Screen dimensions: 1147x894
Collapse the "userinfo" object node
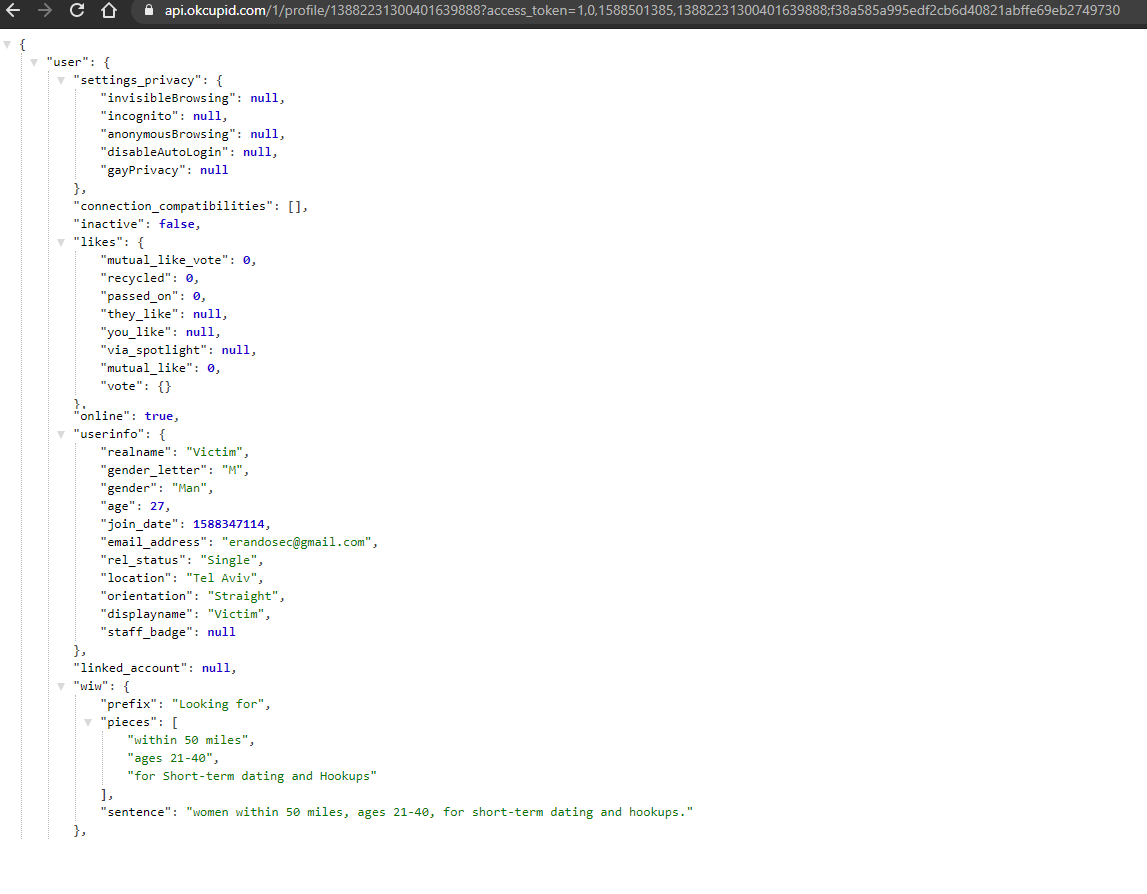click(x=61, y=435)
